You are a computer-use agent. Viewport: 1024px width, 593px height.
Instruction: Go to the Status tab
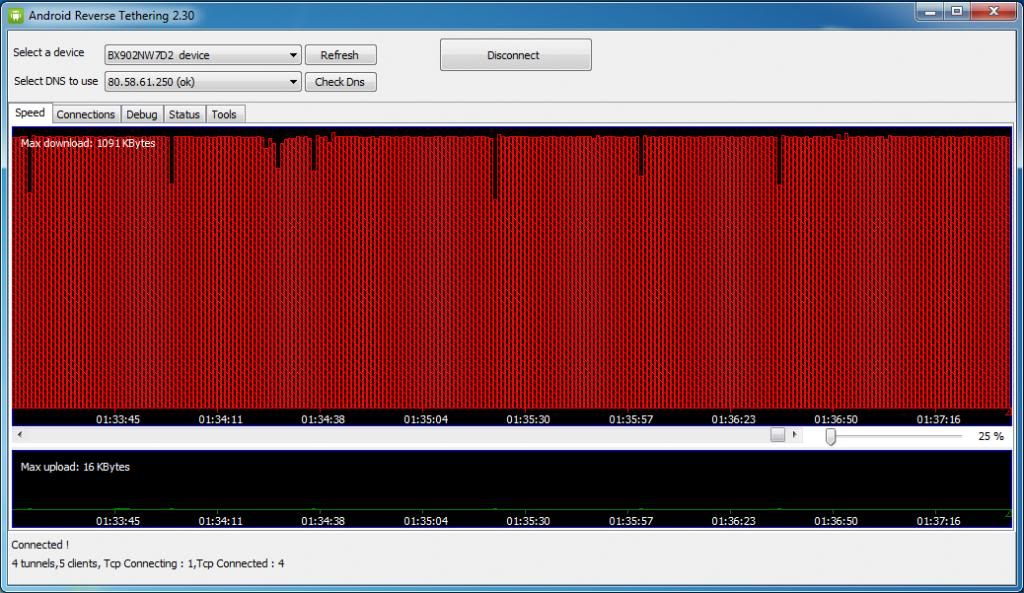[184, 114]
